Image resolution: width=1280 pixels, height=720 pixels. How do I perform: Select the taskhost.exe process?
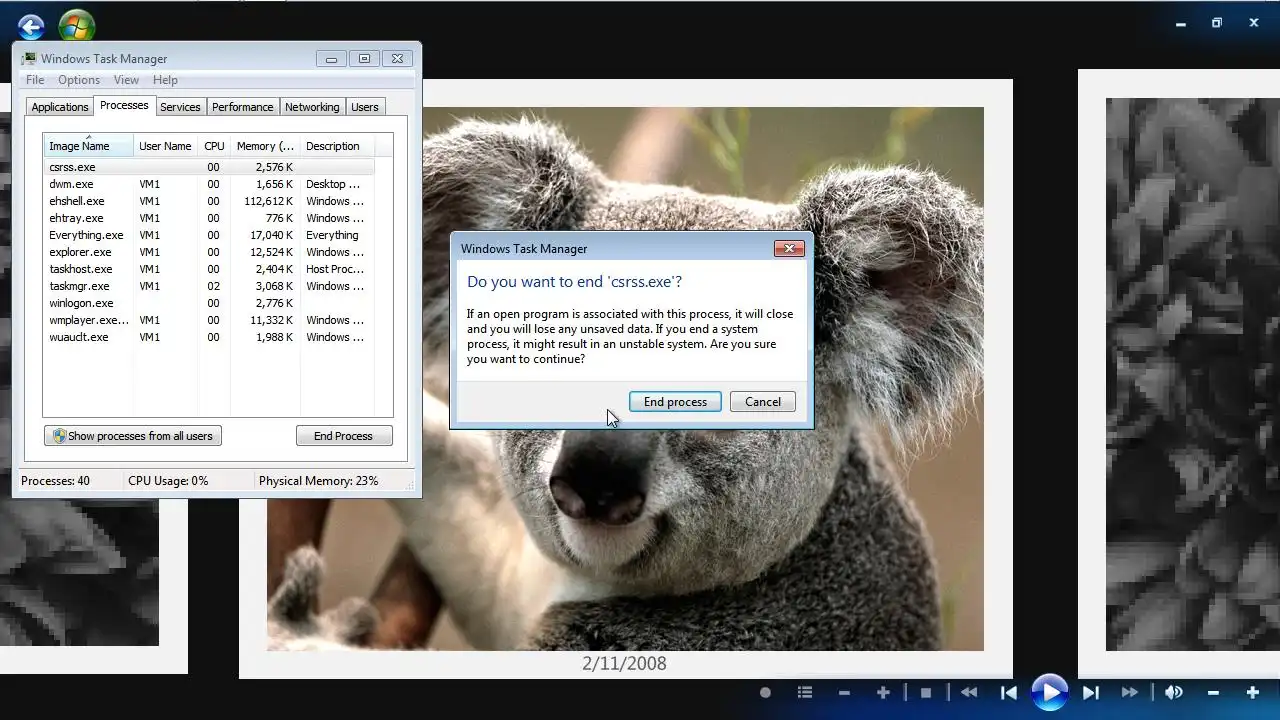click(x=209, y=269)
